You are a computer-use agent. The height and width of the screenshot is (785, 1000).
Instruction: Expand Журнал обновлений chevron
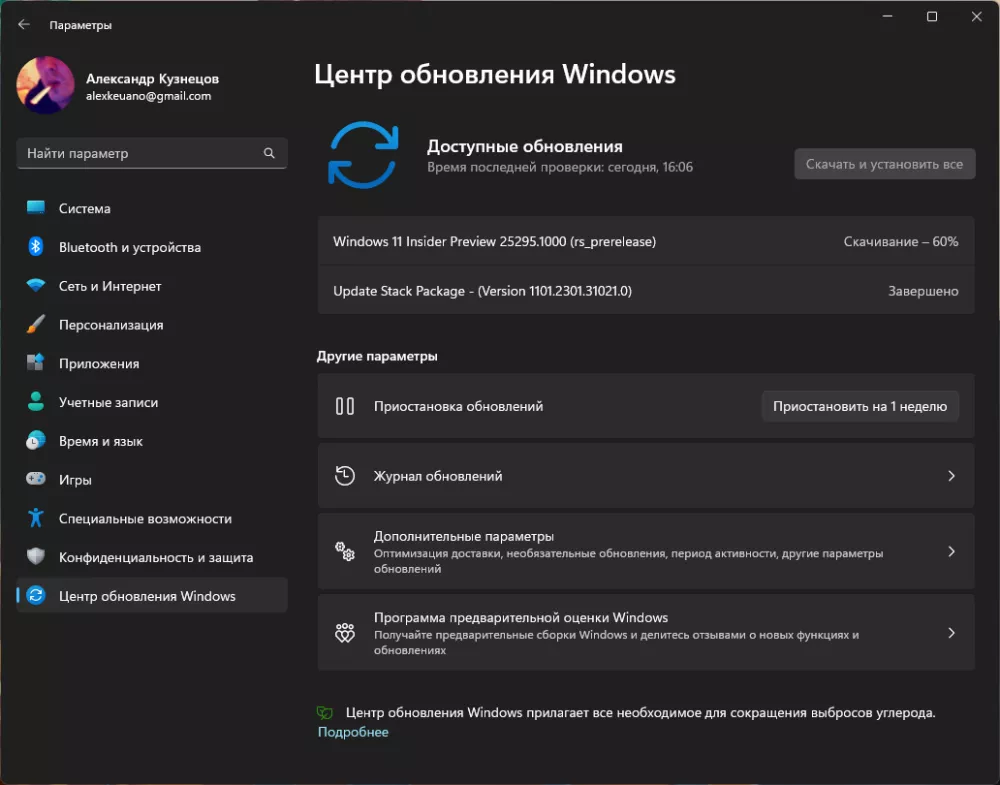pos(951,477)
